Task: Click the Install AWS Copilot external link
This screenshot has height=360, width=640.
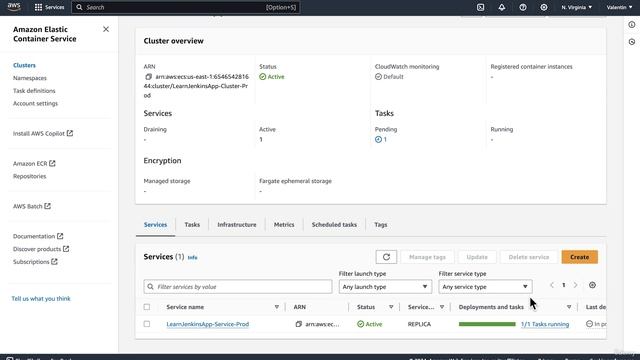Action: tap(43, 133)
